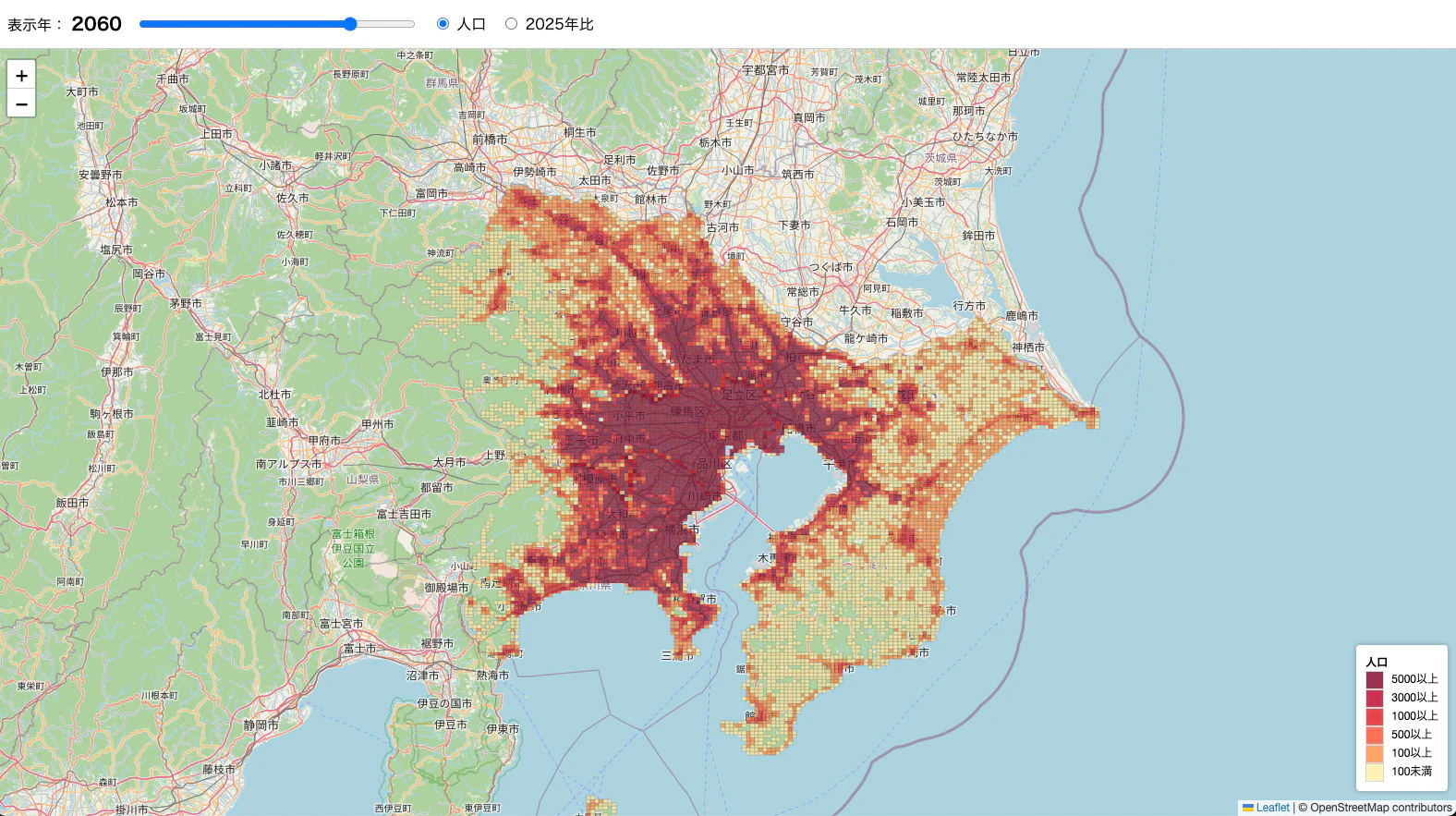Click the 前橋市 city label
1456x816 pixels.
pyautogui.click(x=490, y=140)
